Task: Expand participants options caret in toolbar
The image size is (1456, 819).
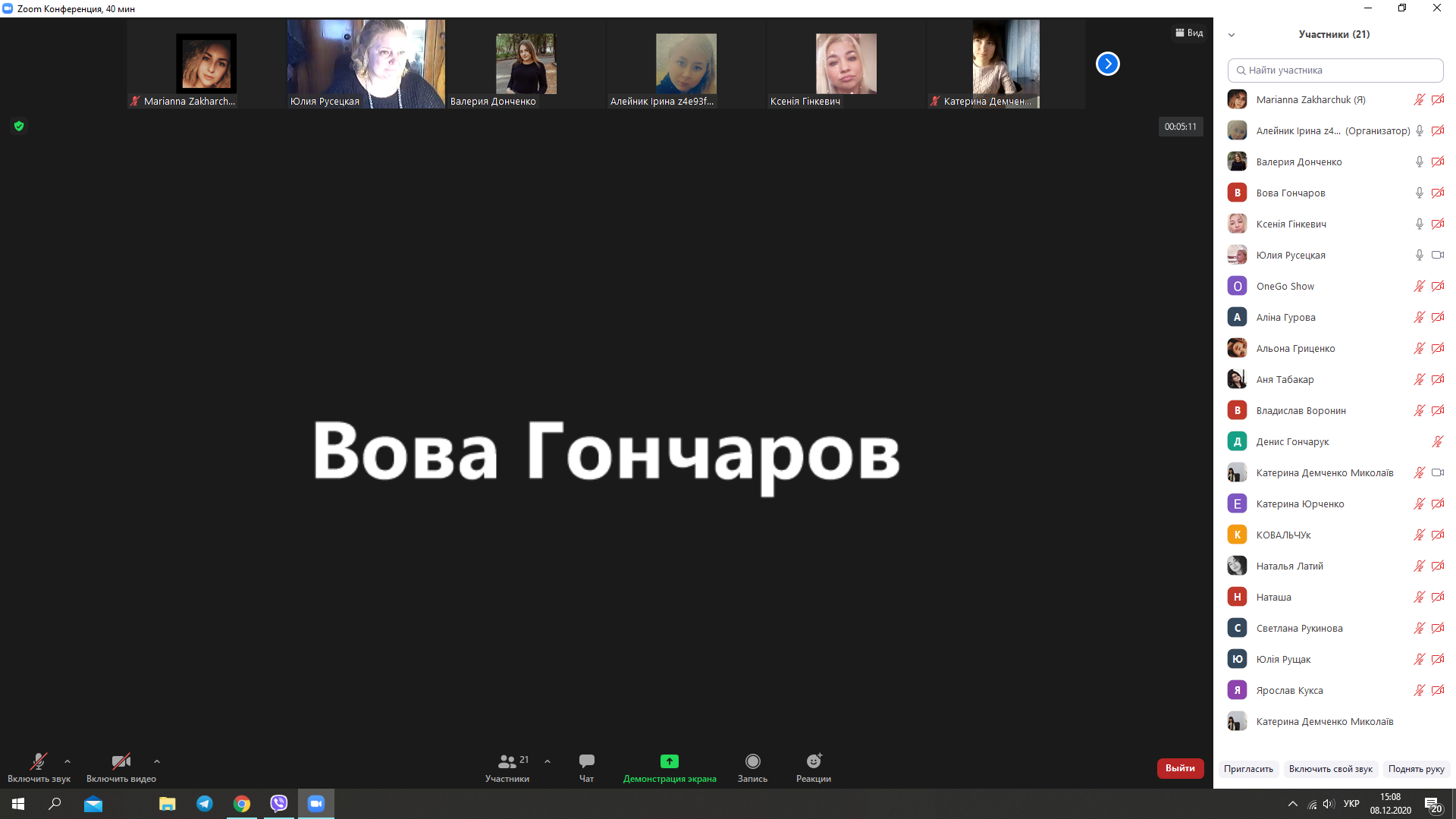Action: coord(548,761)
